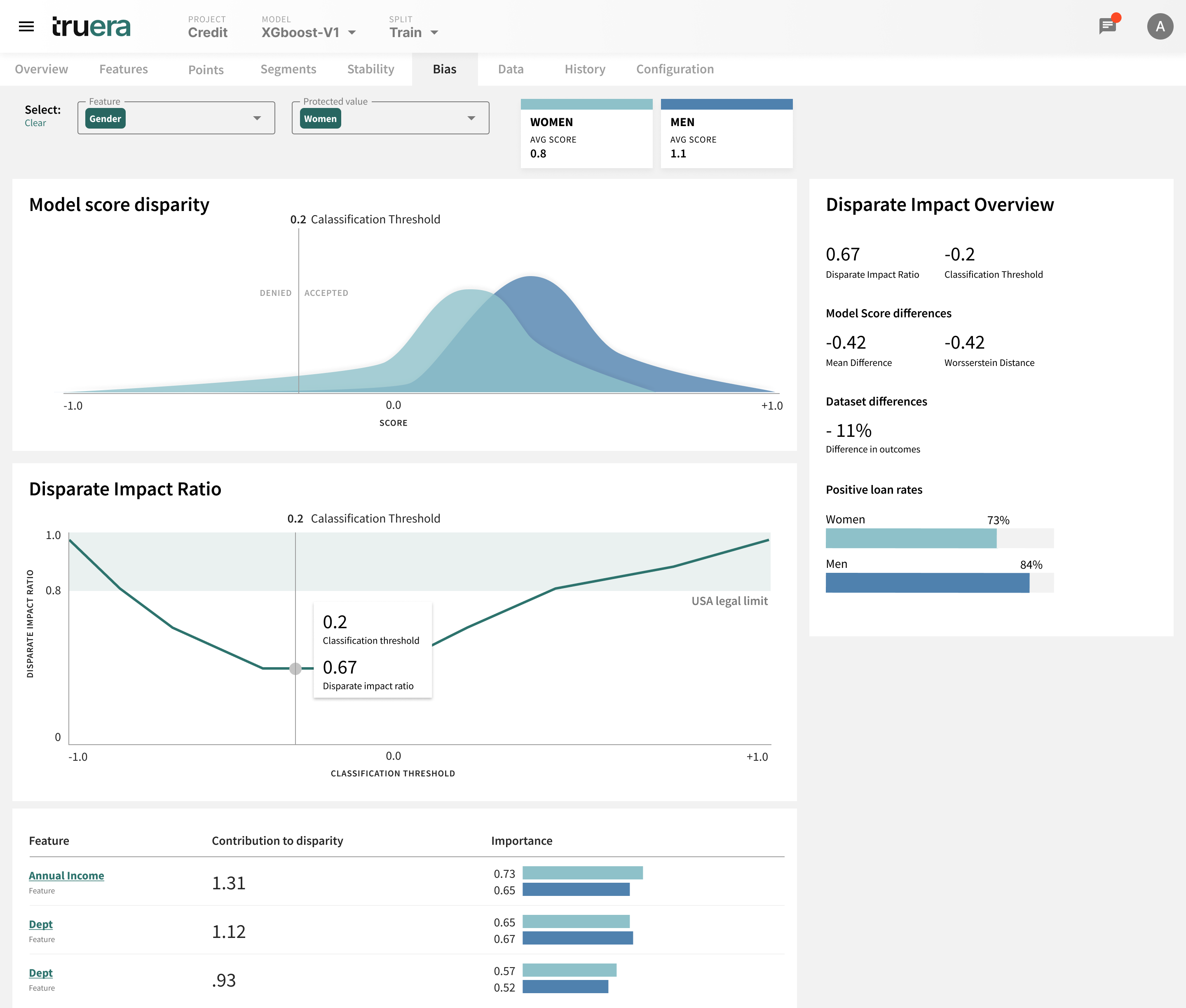Toggle the Data tab view

coord(511,68)
